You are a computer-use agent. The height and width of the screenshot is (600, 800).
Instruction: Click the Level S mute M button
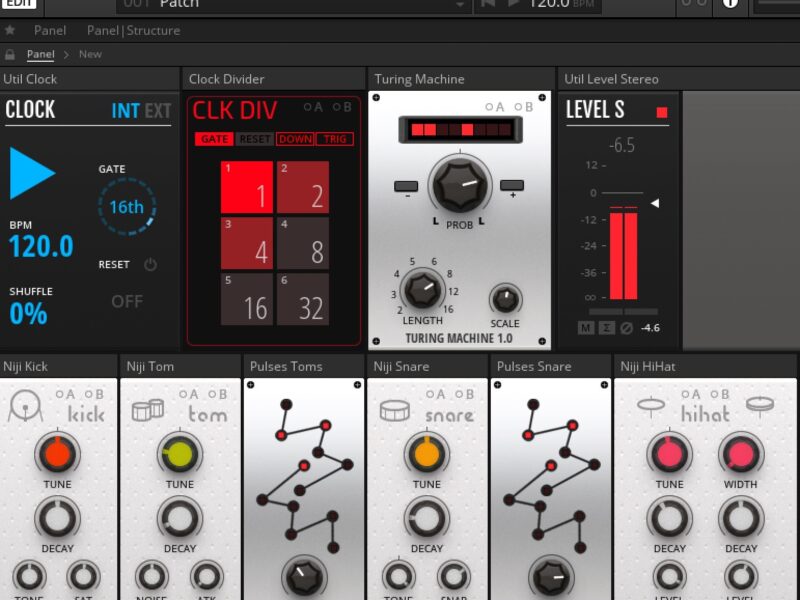point(586,328)
